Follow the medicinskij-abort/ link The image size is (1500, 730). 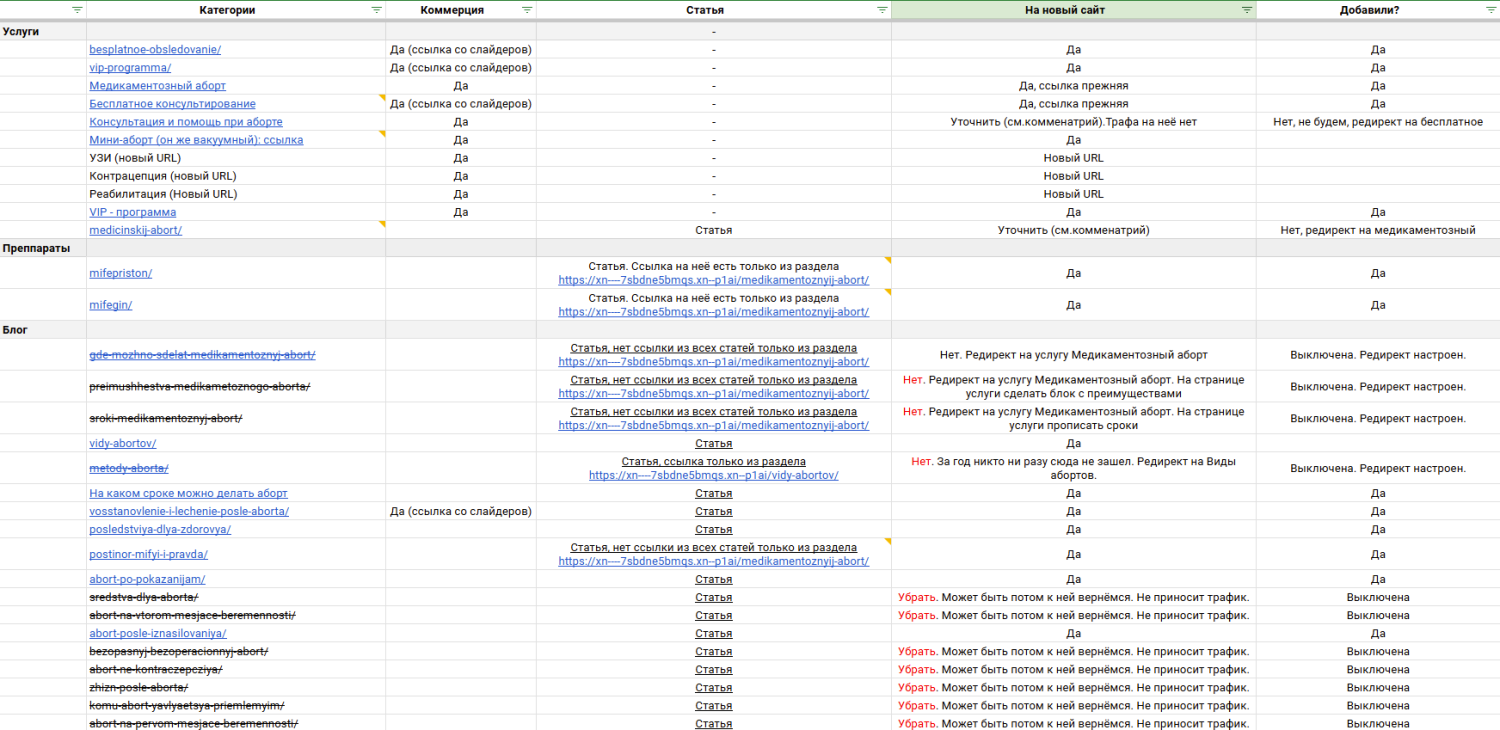(x=136, y=230)
